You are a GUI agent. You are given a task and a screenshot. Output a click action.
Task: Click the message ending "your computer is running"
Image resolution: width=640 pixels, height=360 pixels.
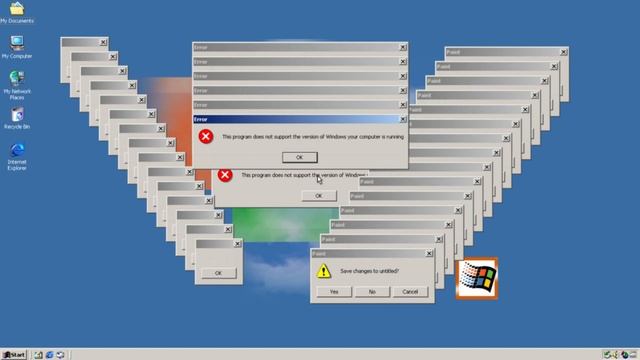(x=313, y=137)
